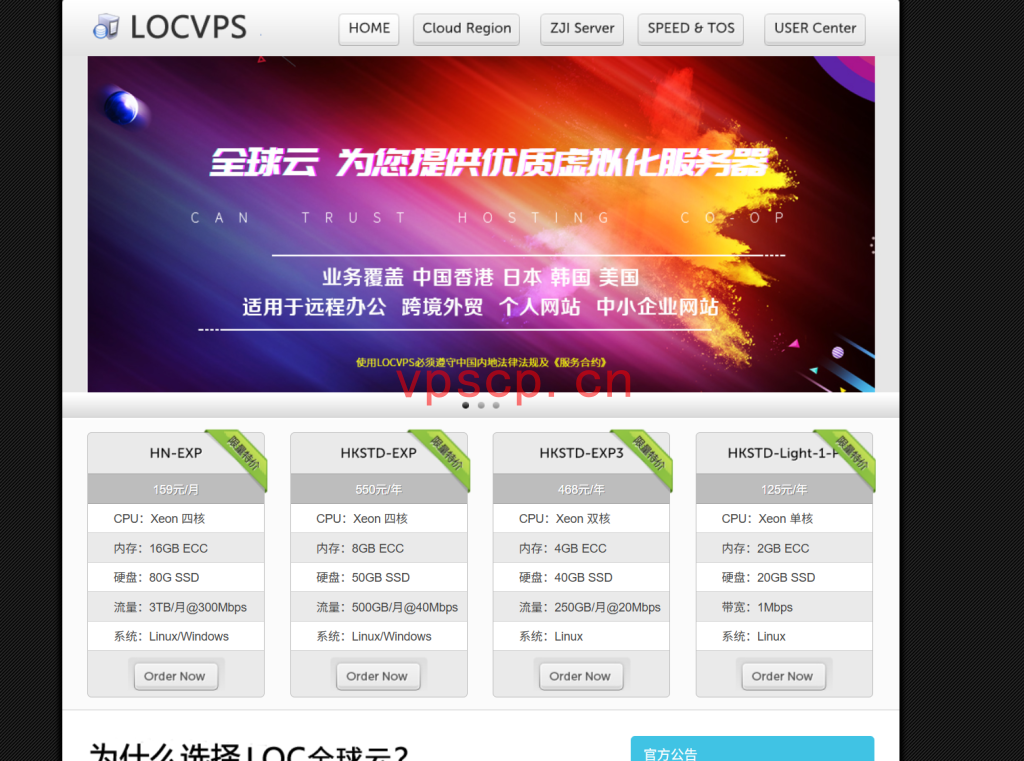Click the 250GB/月@20Mbps traffic row
The image size is (1024, 761).
tap(581, 607)
